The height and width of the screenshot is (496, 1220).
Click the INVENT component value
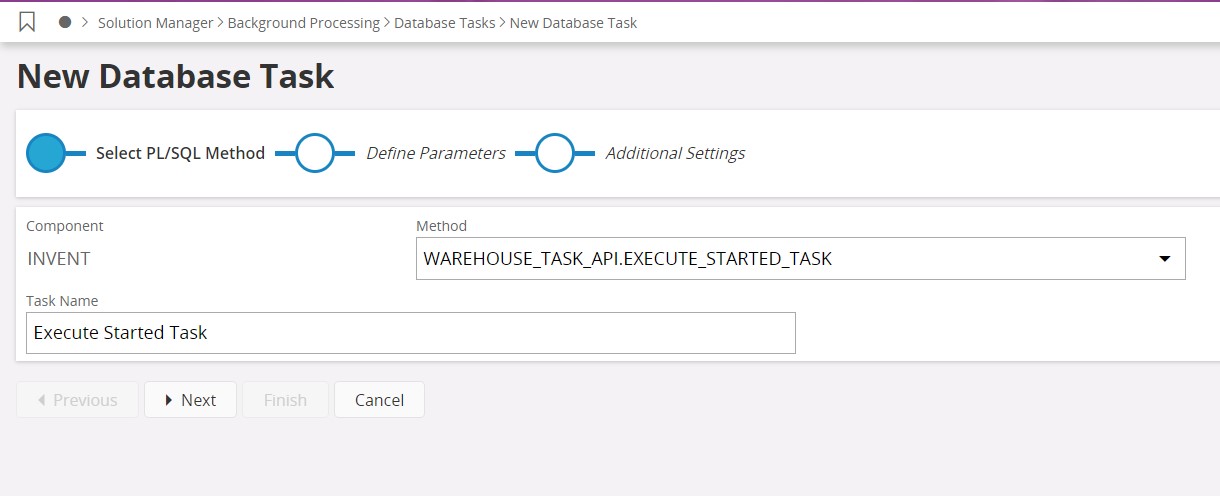(x=59, y=259)
